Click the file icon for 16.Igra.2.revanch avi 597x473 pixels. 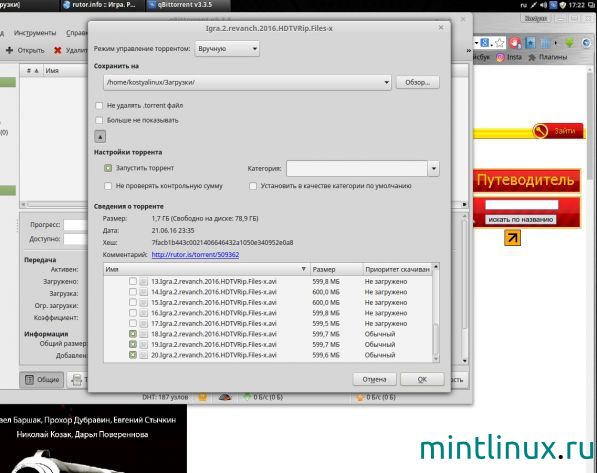pyautogui.click(x=144, y=313)
